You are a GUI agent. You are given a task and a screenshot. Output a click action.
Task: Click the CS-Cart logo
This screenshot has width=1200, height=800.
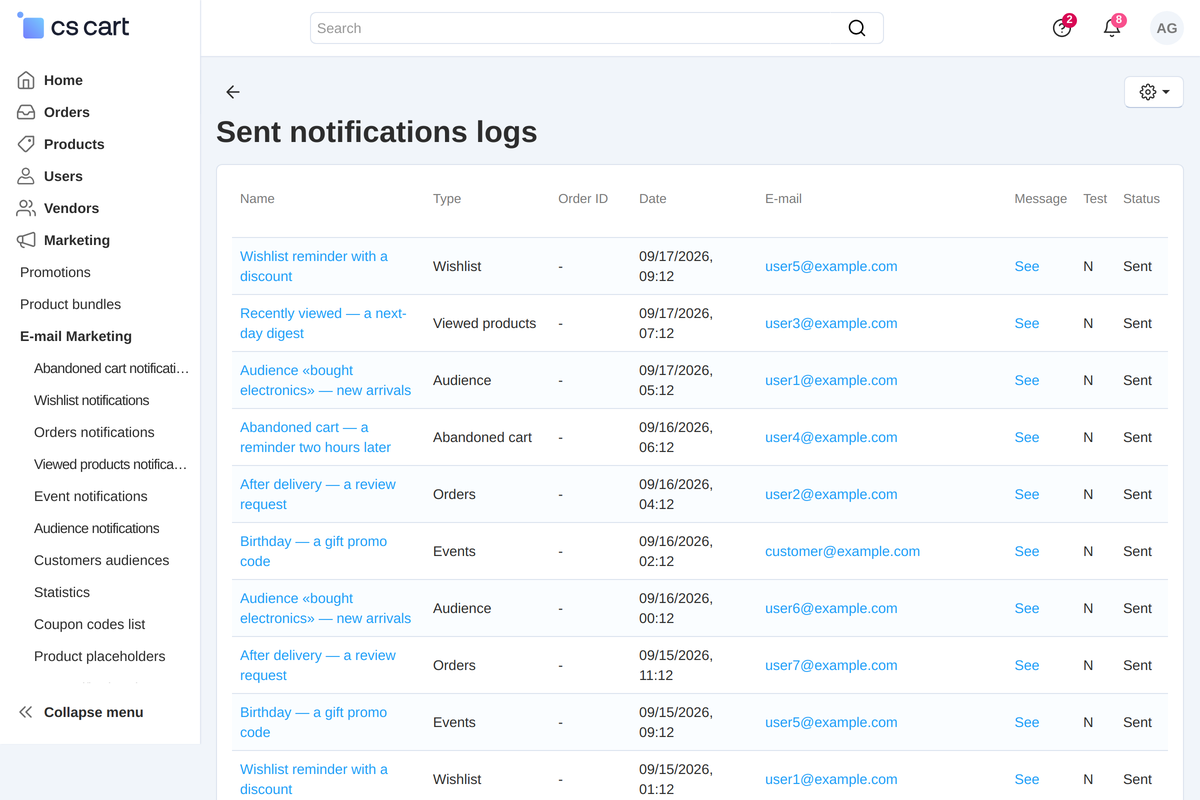(x=74, y=27)
